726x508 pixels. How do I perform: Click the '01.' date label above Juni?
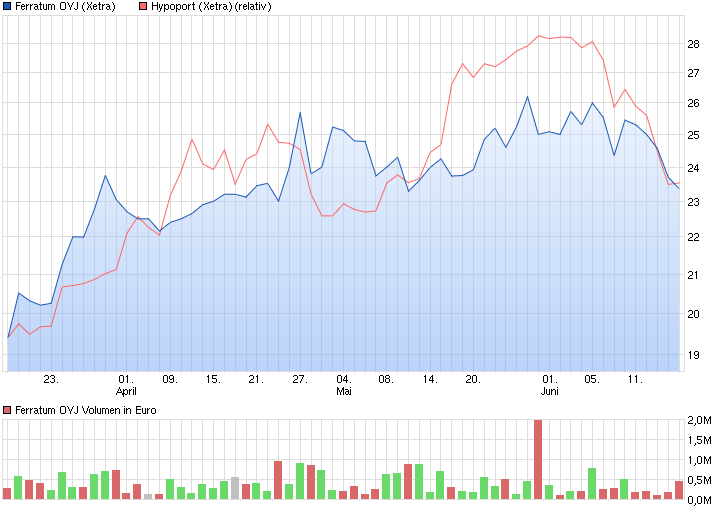click(x=550, y=379)
